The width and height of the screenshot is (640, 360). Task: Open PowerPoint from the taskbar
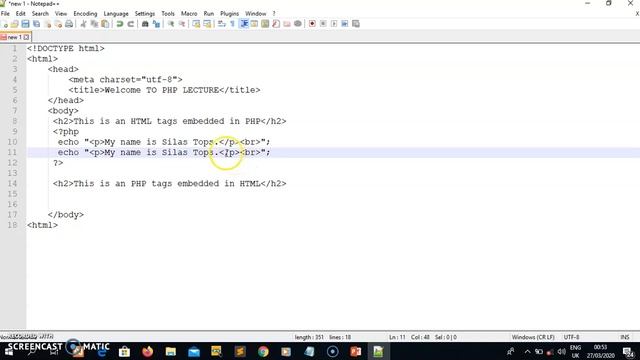pos(356,351)
